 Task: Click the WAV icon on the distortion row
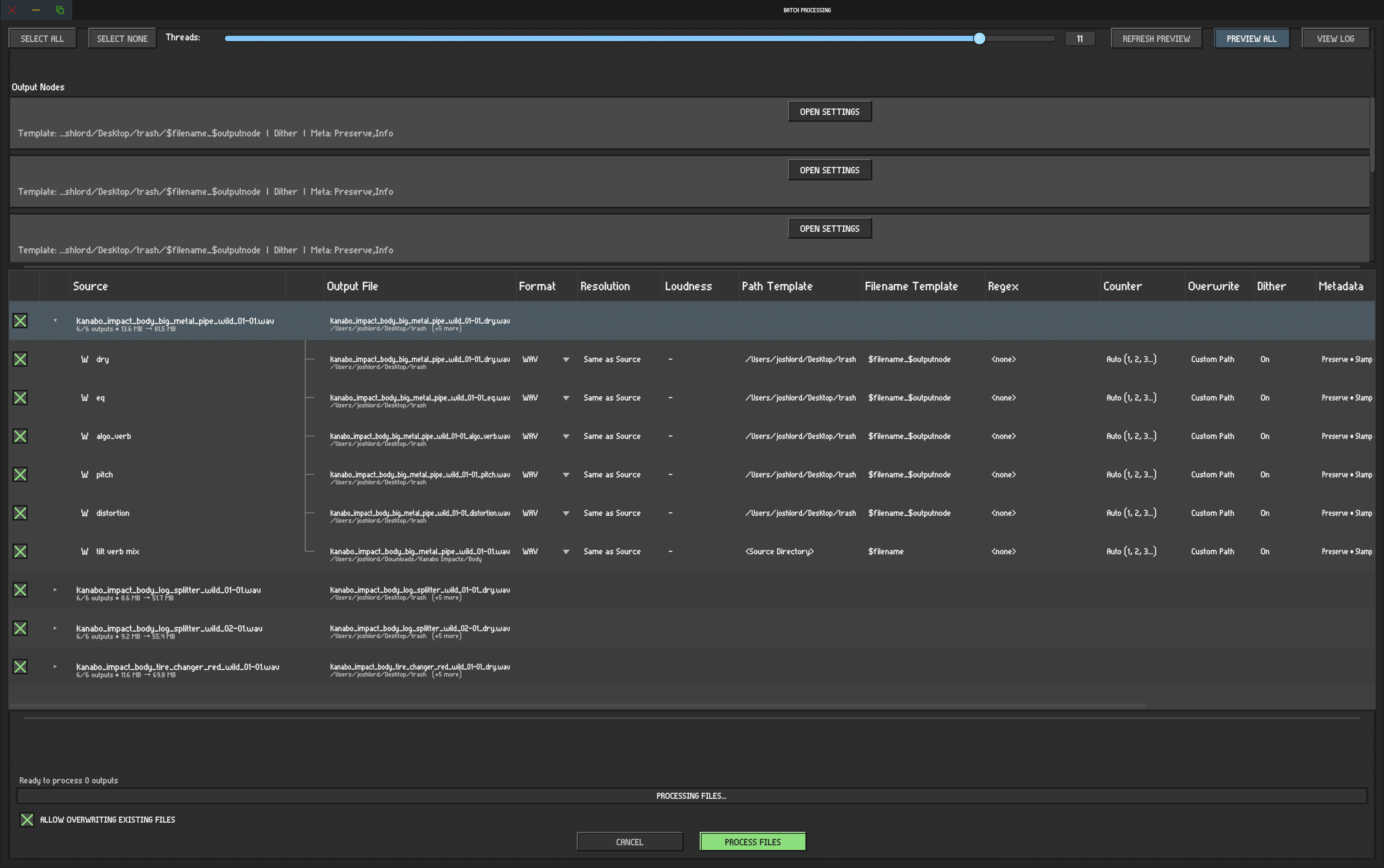(85, 513)
